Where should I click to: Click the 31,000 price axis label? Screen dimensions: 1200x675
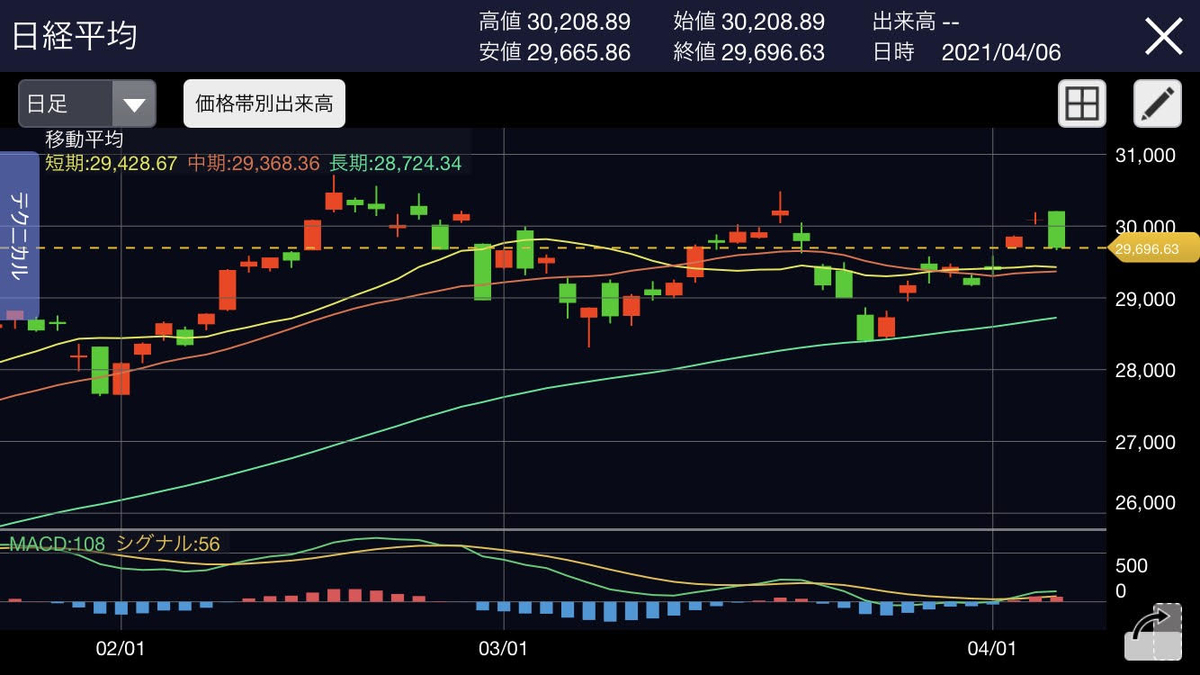(x=1145, y=156)
